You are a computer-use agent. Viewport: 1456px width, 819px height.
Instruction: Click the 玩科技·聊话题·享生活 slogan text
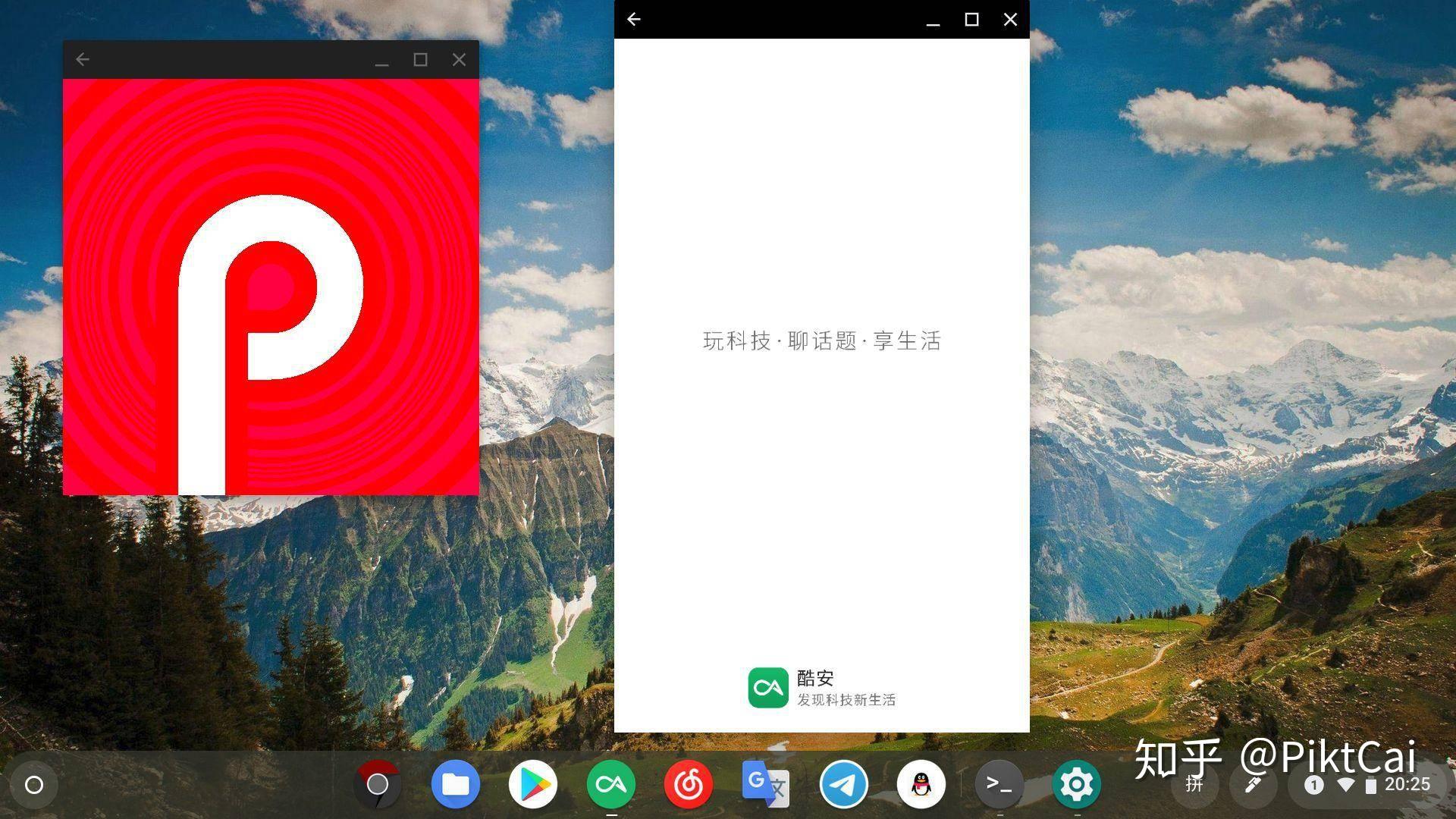821,340
